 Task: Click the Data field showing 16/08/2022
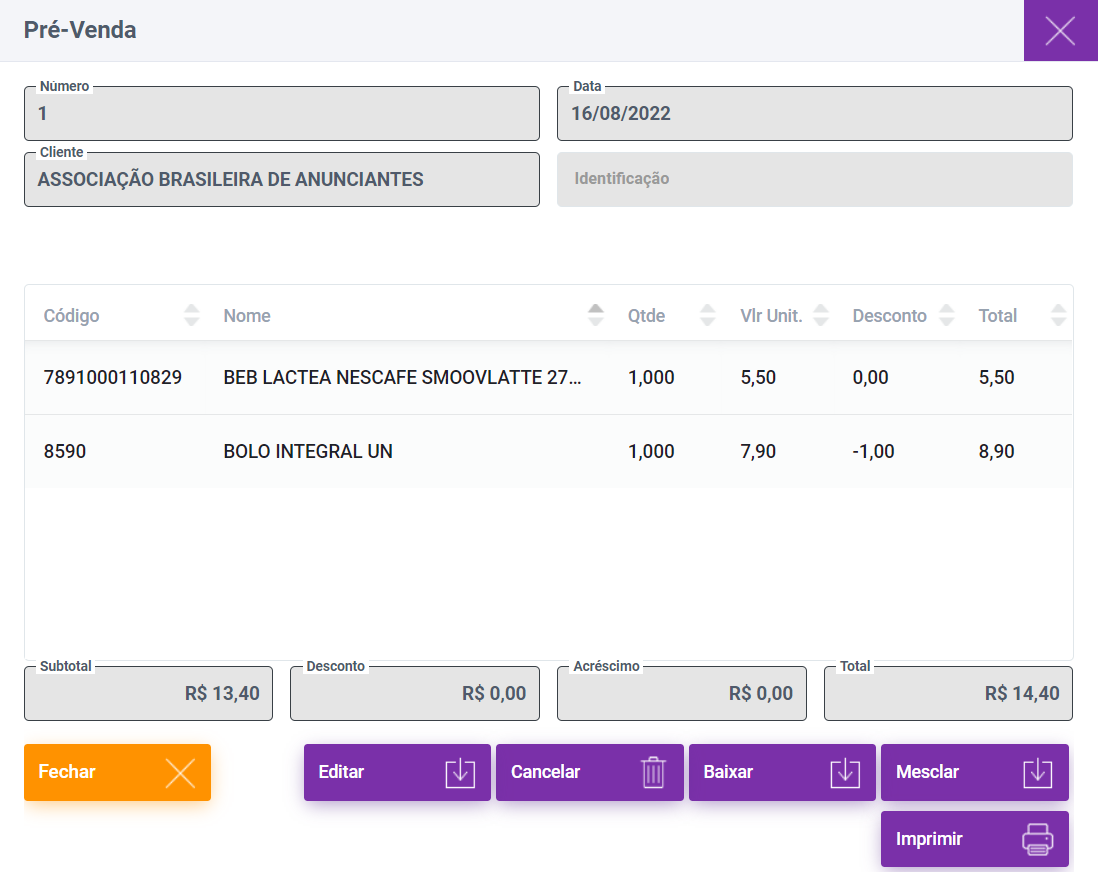[814, 114]
